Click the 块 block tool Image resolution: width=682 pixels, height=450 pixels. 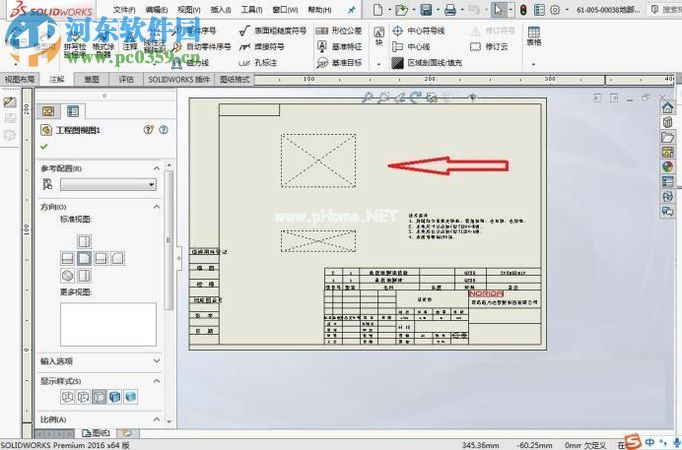click(x=379, y=36)
